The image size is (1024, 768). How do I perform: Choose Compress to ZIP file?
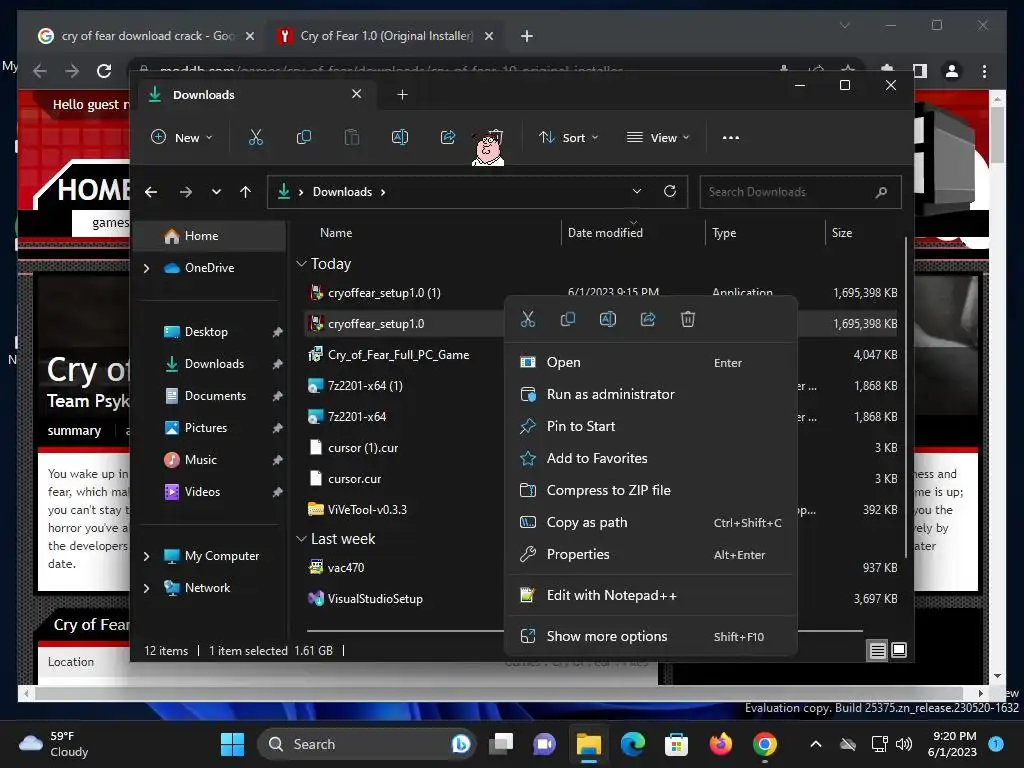(651, 490)
